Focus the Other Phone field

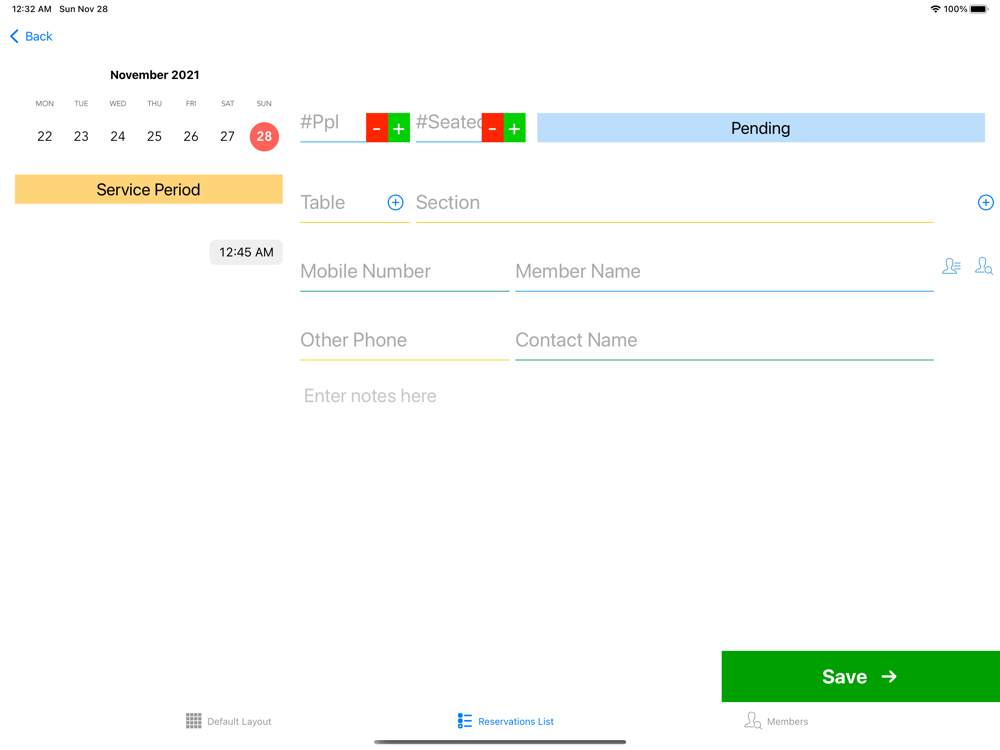click(x=404, y=341)
